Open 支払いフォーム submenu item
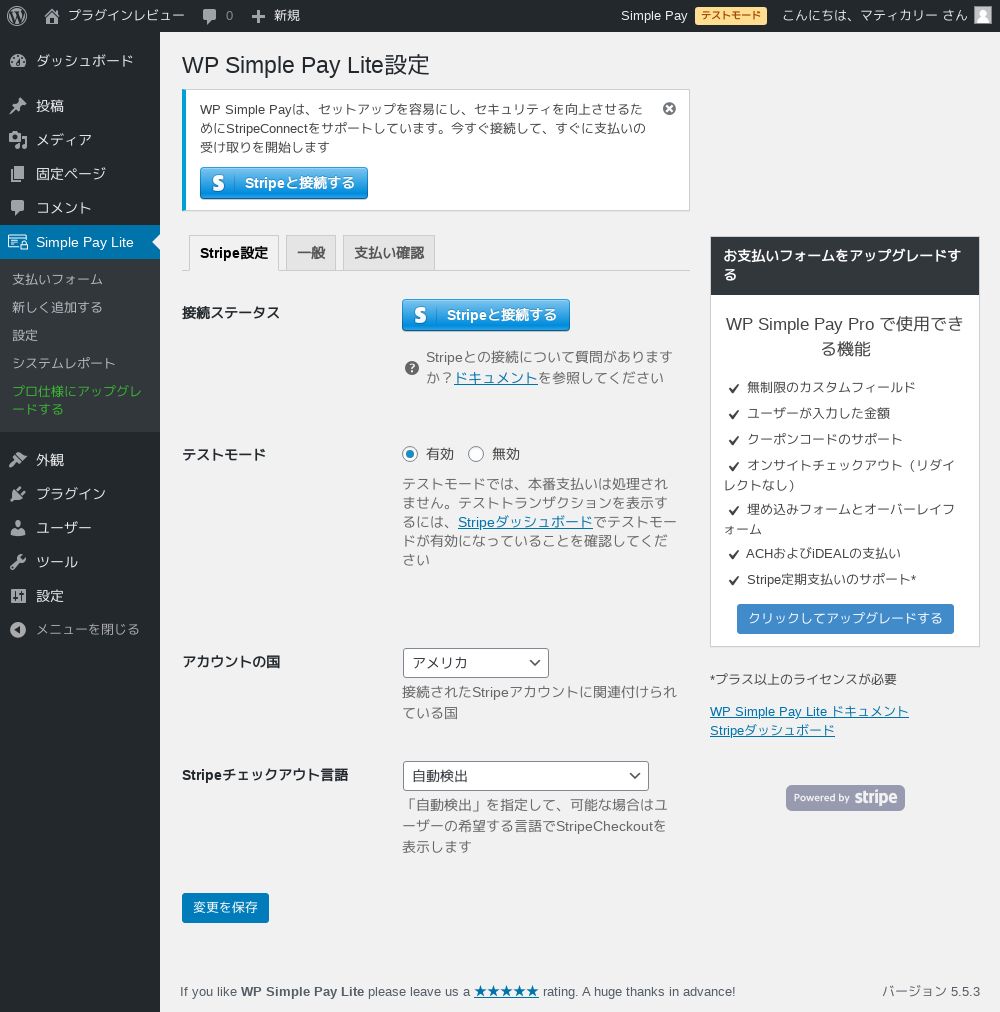The height and width of the screenshot is (1012, 1000). [57, 279]
